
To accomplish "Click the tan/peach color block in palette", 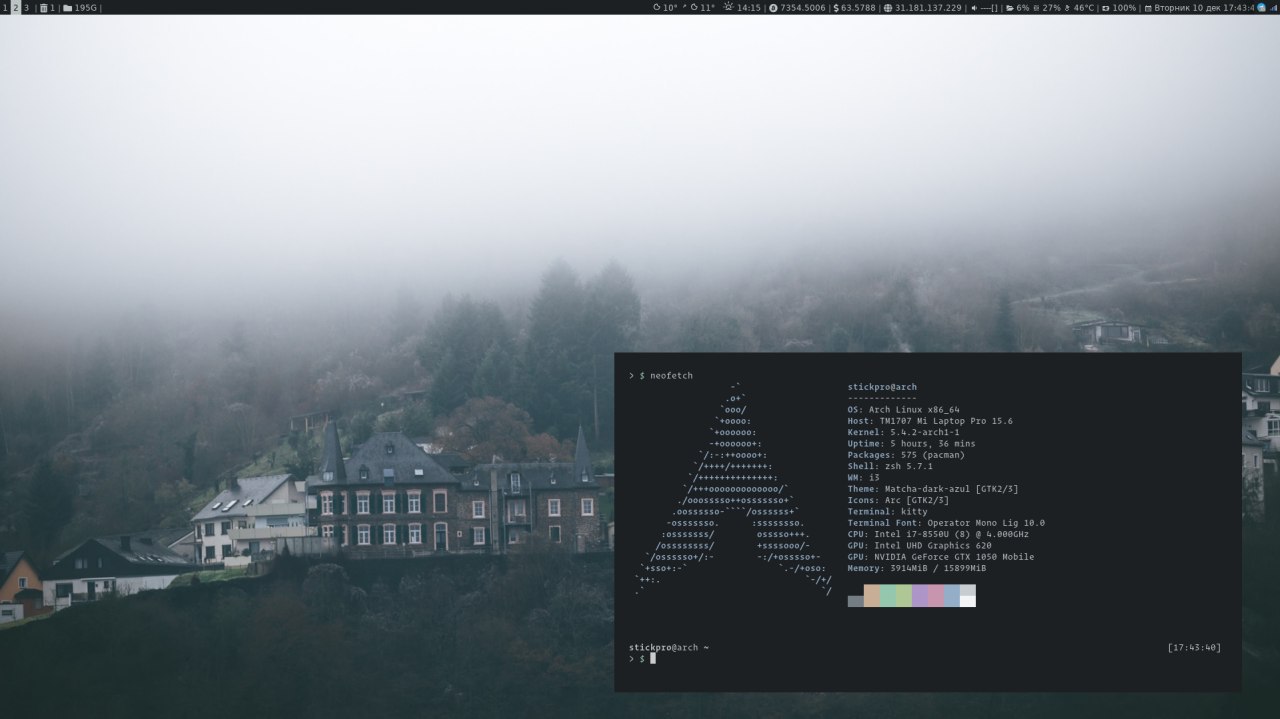I will [872, 596].
